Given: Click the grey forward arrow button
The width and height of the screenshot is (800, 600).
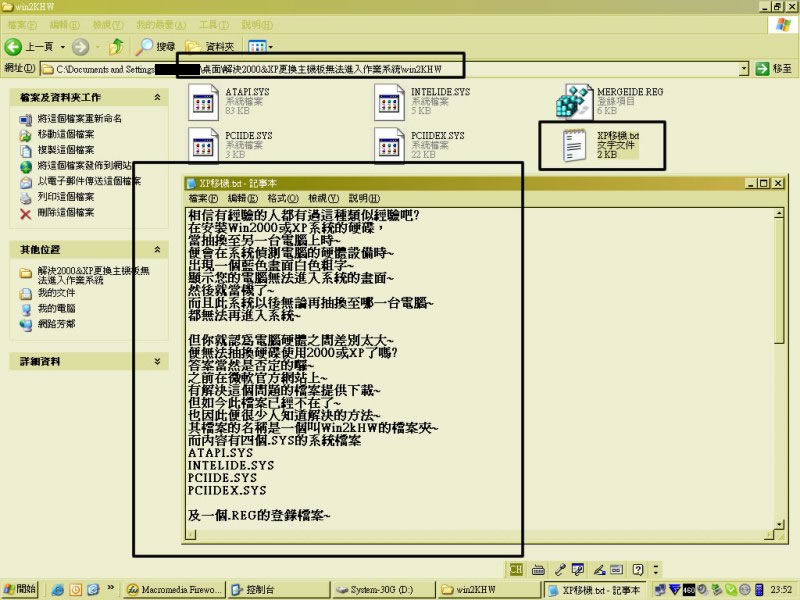Looking at the screenshot, I should point(80,47).
